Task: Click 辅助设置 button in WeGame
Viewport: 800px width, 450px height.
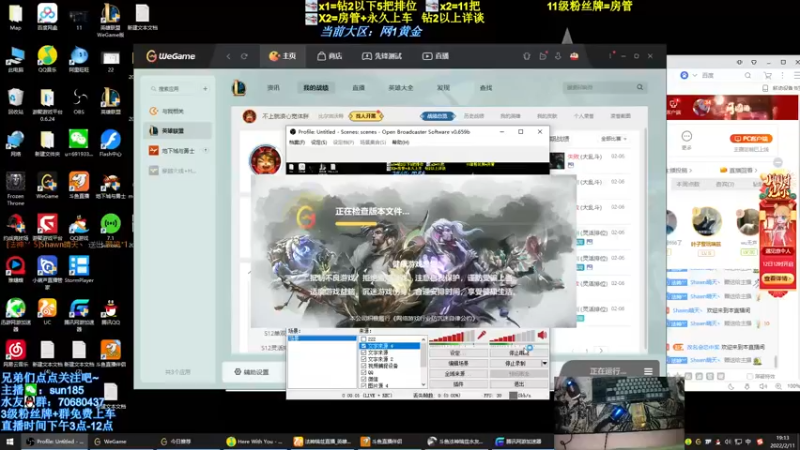Action: point(252,372)
